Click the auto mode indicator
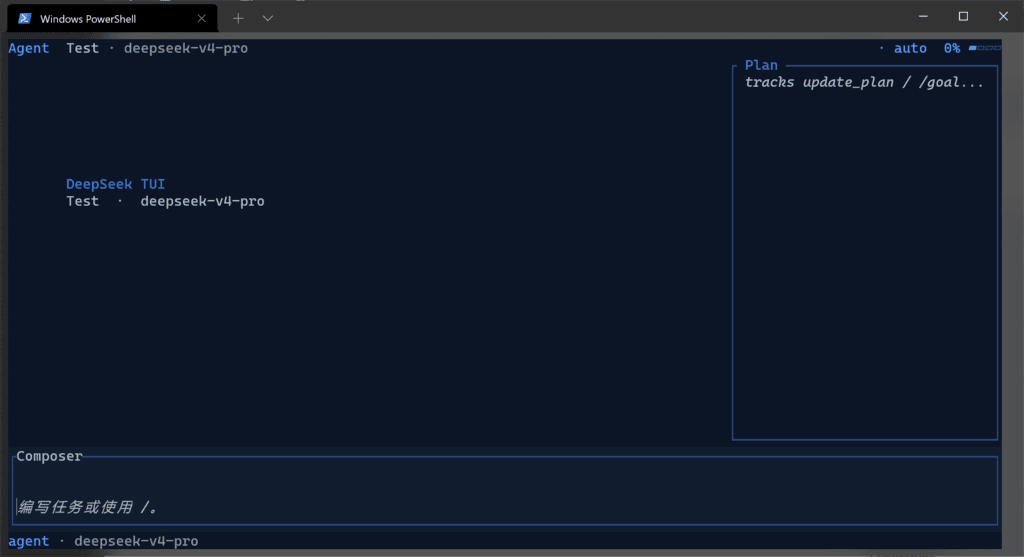Image resolution: width=1024 pixels, height=557 pixels. (910, 48)
